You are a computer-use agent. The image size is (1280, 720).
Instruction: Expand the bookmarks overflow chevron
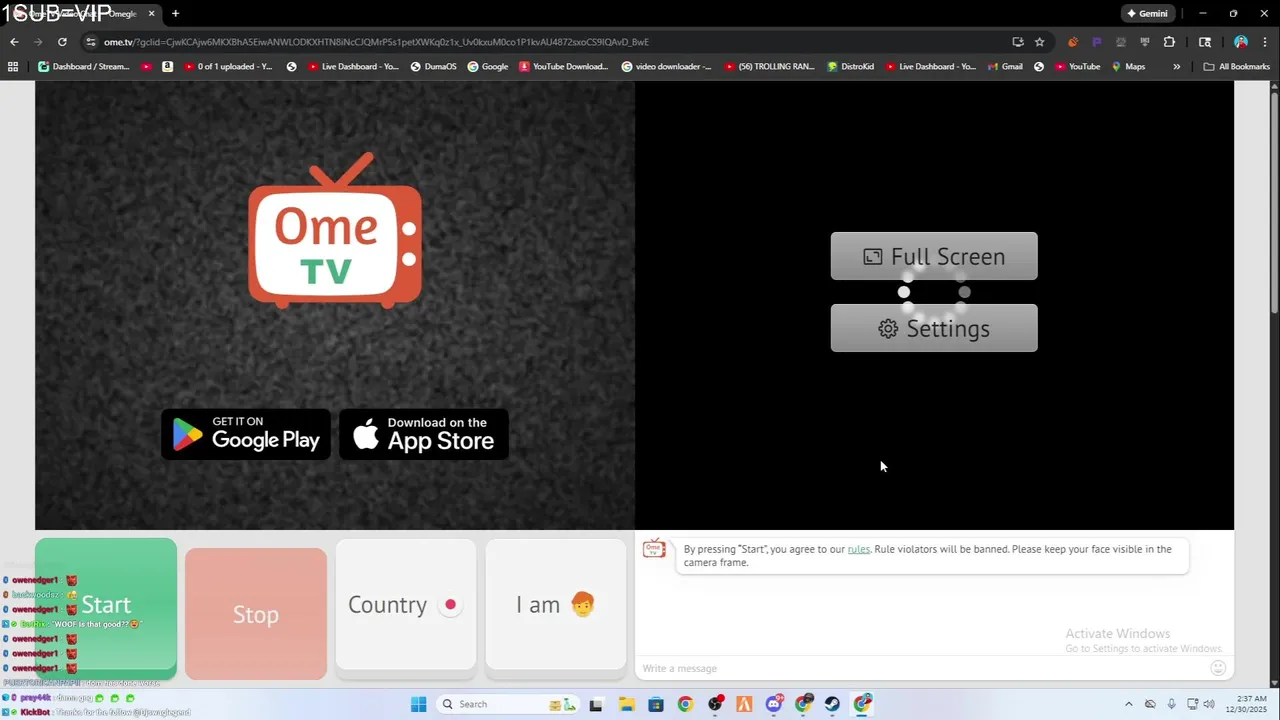[1176, 67]
